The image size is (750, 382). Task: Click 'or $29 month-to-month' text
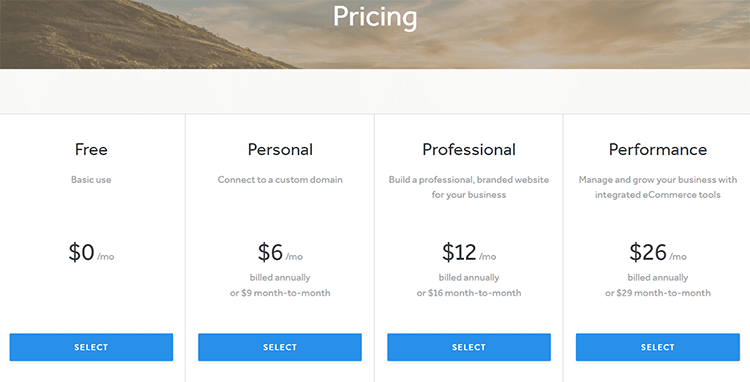[x=658, y=293]
